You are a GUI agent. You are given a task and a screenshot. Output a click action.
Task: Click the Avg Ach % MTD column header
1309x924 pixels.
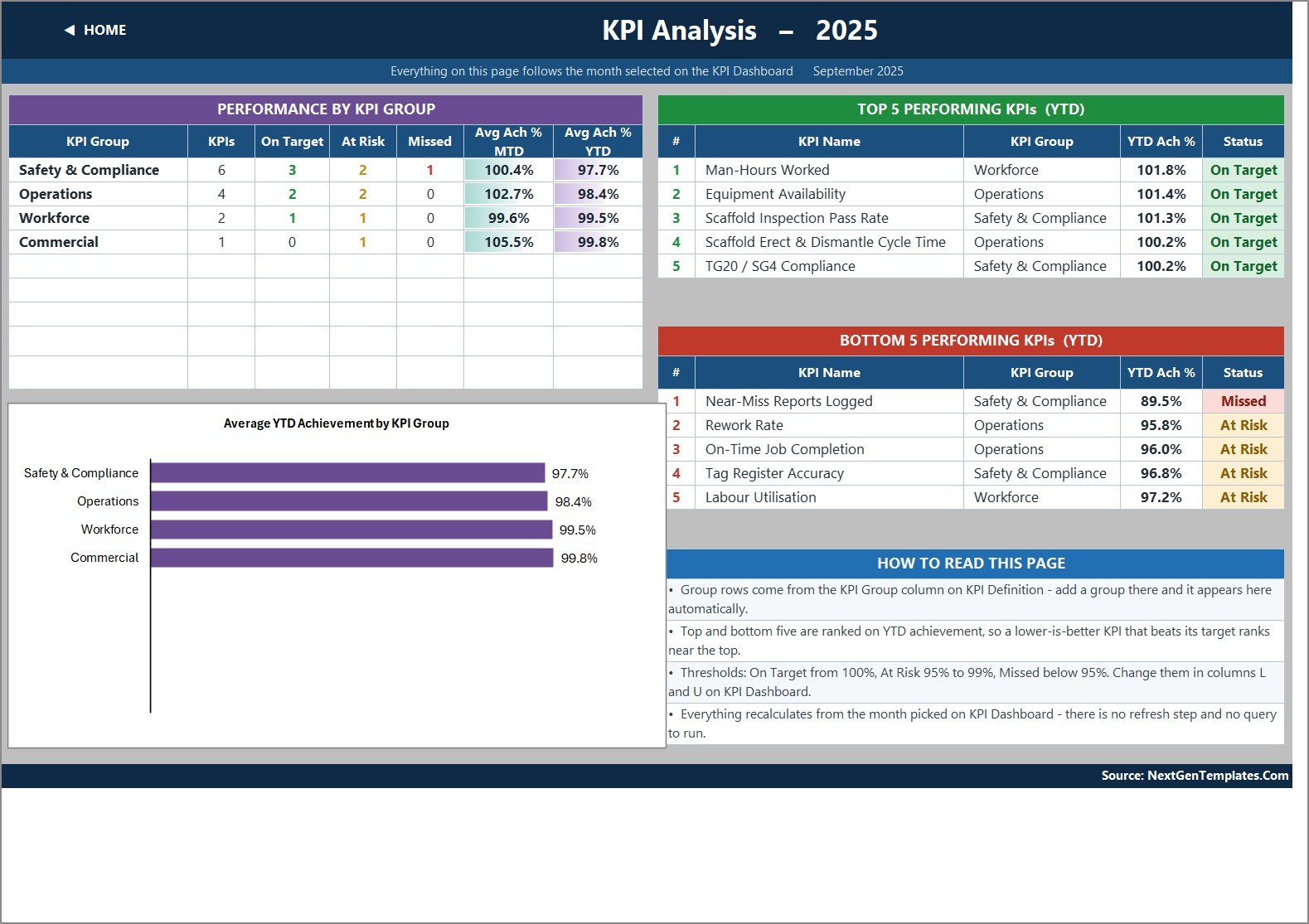point(508,142)
